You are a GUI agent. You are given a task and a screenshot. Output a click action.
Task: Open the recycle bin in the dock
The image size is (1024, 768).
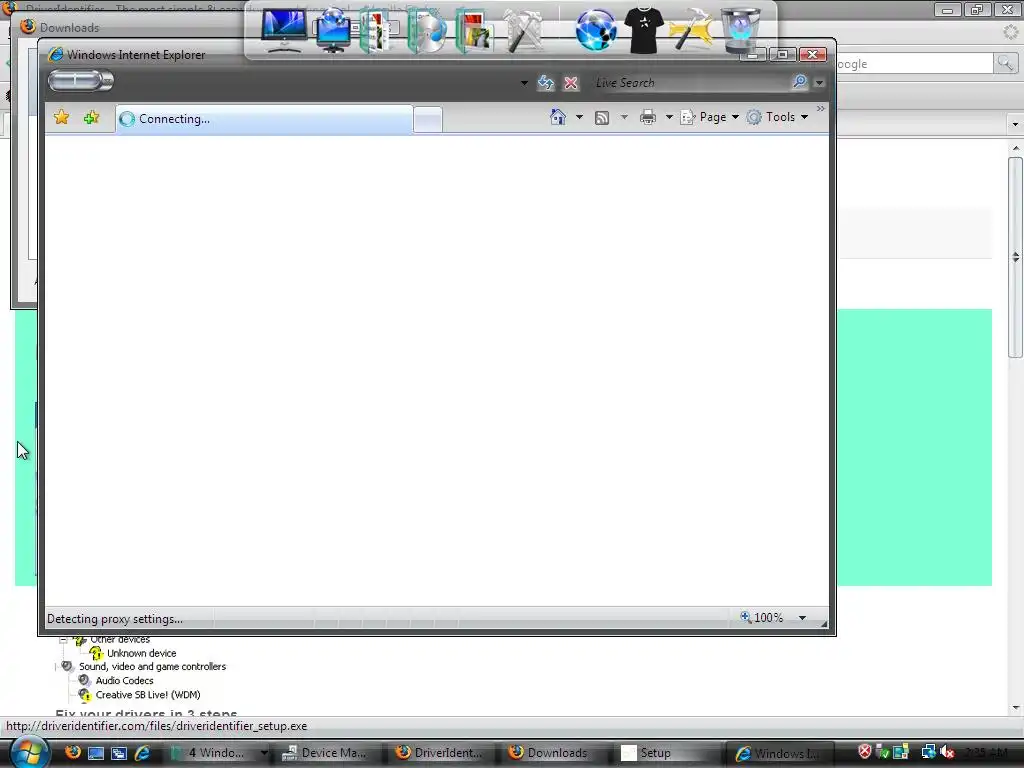point(741,30)
